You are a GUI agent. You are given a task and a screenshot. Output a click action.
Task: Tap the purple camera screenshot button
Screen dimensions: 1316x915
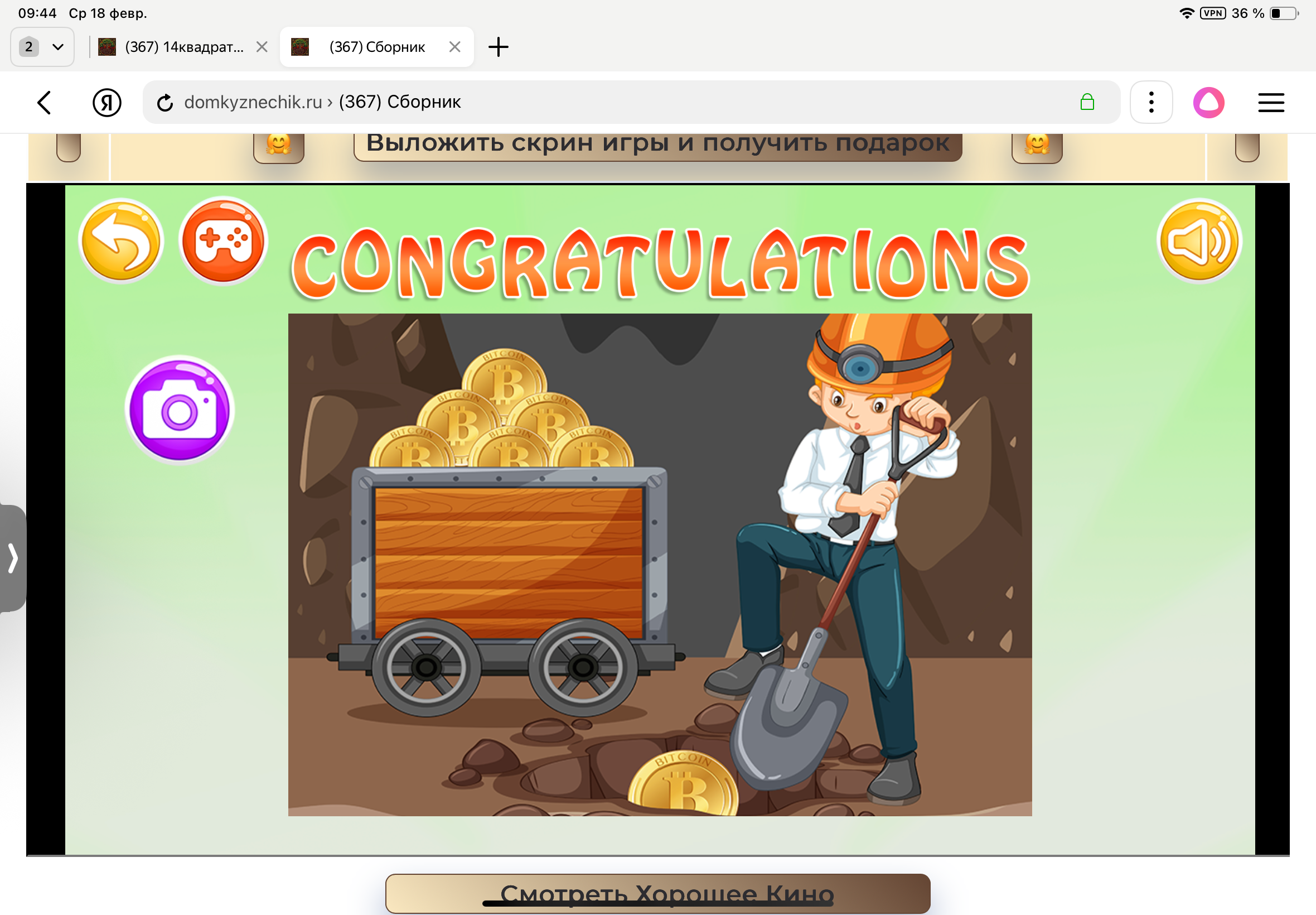[180, 410]
